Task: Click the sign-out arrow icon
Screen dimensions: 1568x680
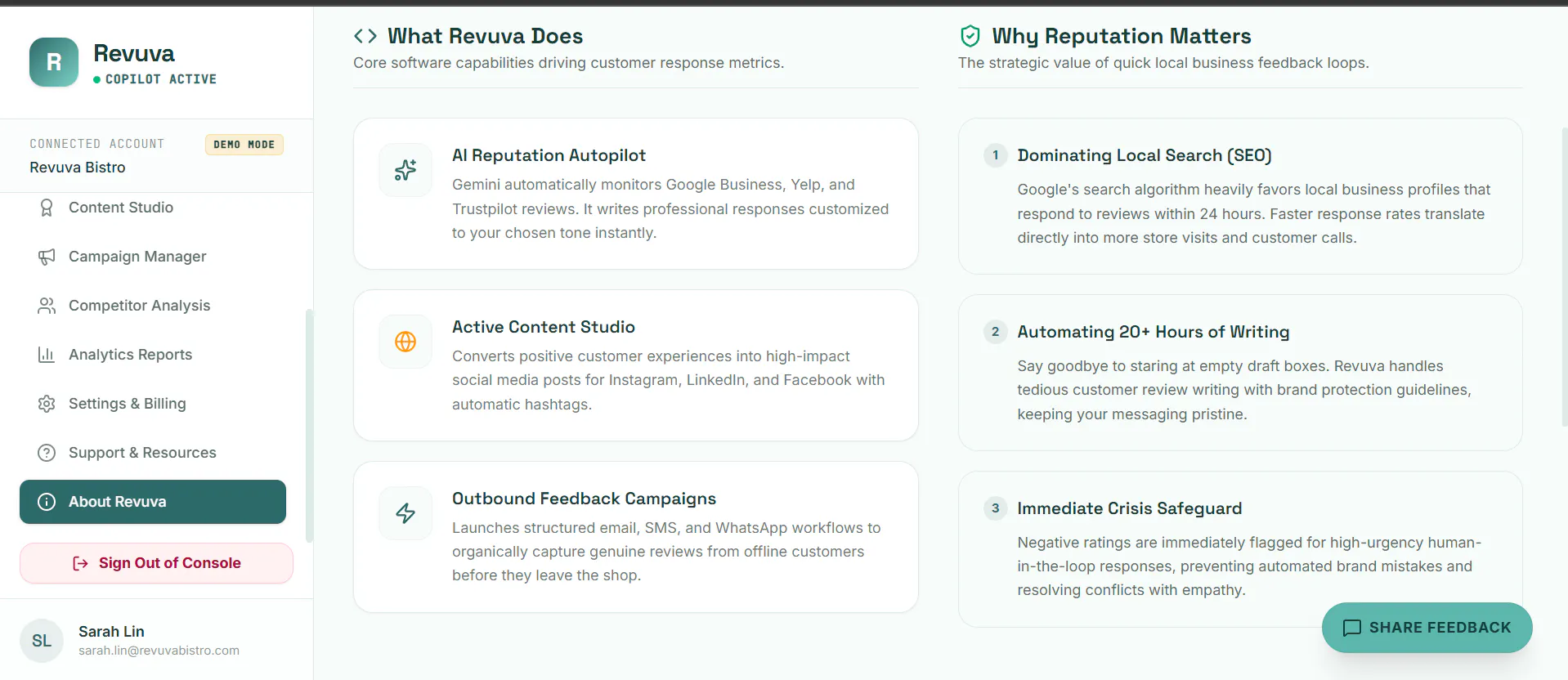Action: click(x=80, y=563)
